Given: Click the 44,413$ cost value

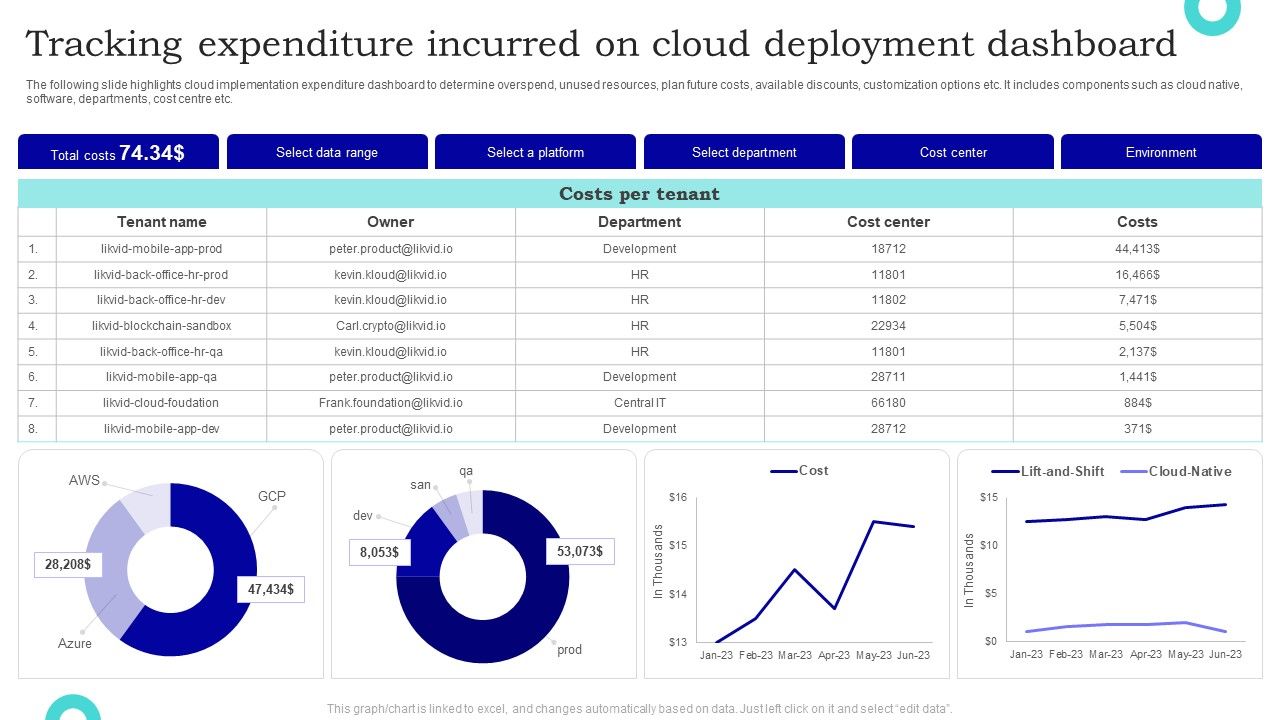Looking at the screenshot, I should tap(1137, 249).
